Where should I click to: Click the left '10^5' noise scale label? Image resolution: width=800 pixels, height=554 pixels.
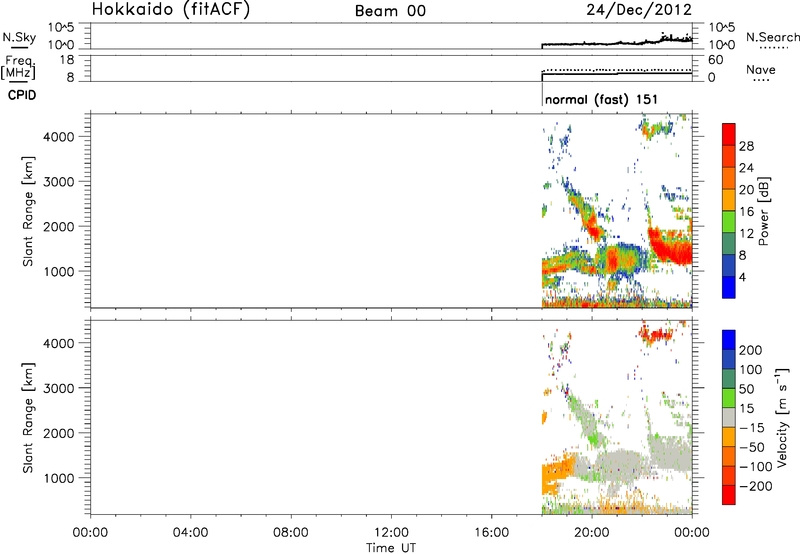[x=61, y=28]
